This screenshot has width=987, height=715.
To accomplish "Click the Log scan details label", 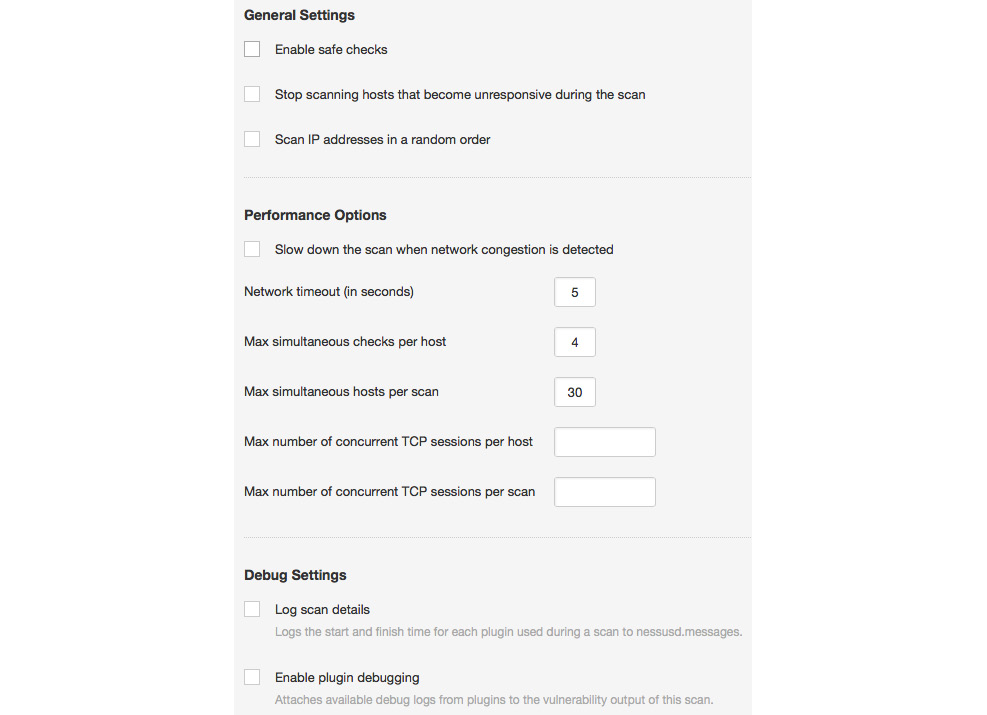I will [x=322, y=610].
